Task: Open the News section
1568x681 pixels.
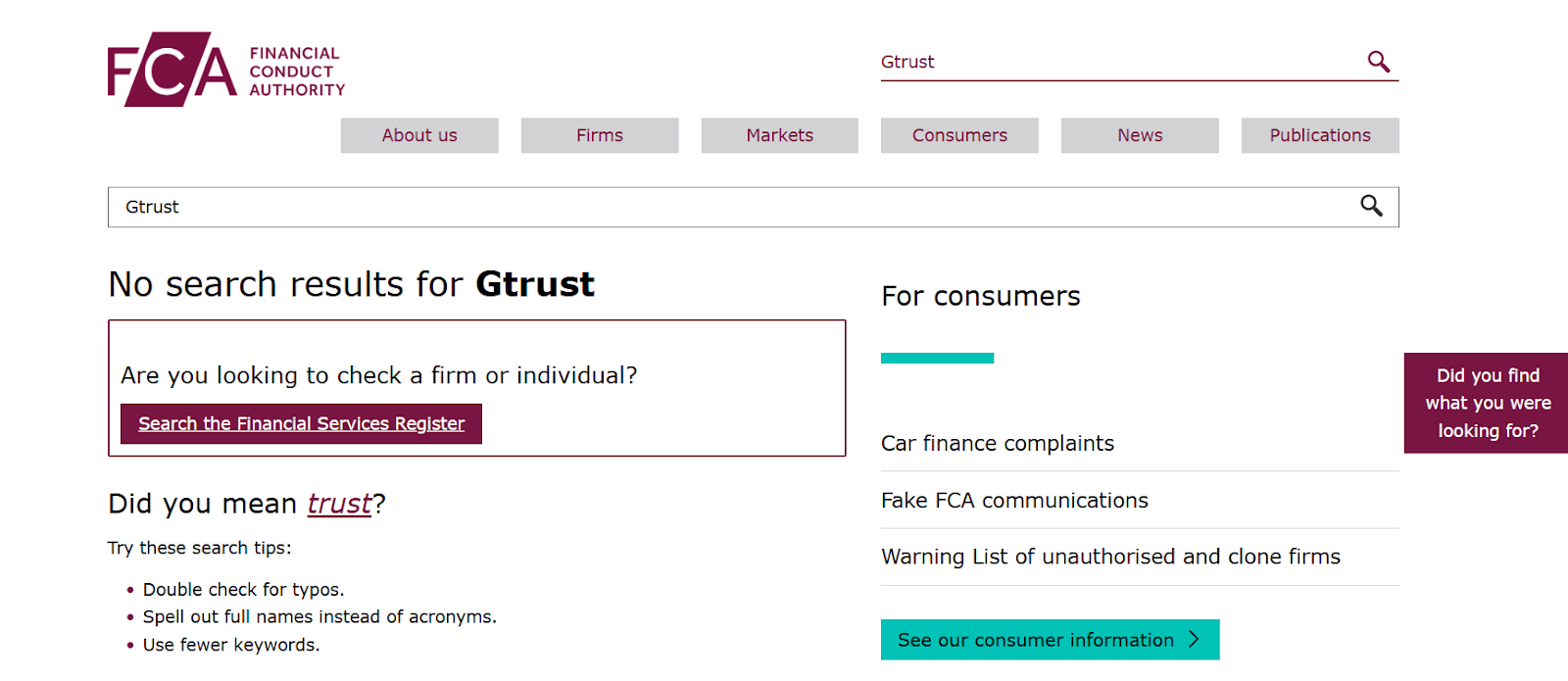Action: tap(1139, 135)
